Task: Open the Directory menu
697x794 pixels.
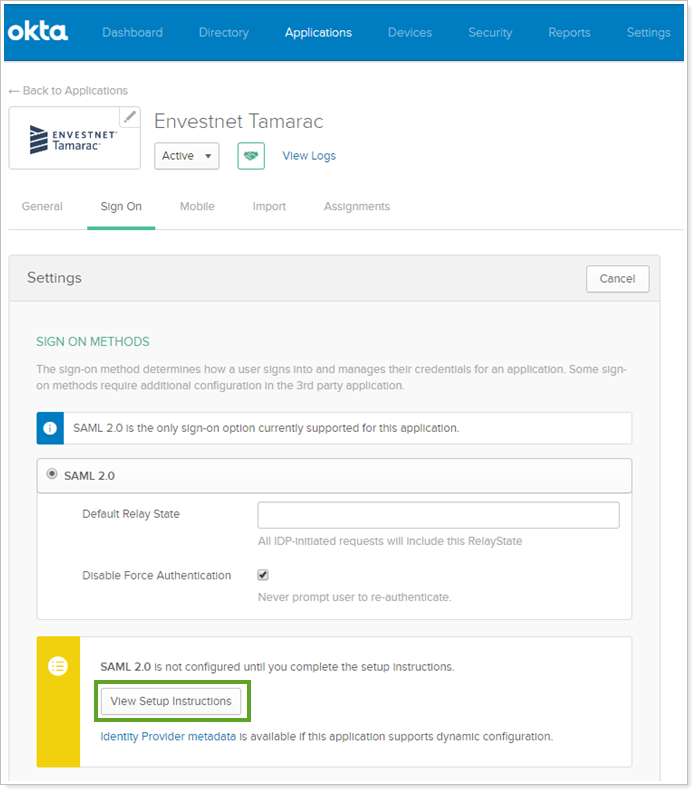Action: pyautogui.click(x=223, y=32)
